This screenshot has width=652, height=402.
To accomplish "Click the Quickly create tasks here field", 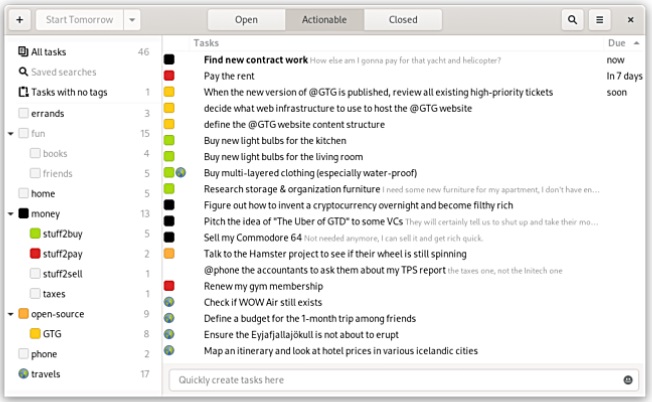I will point(403,380).
